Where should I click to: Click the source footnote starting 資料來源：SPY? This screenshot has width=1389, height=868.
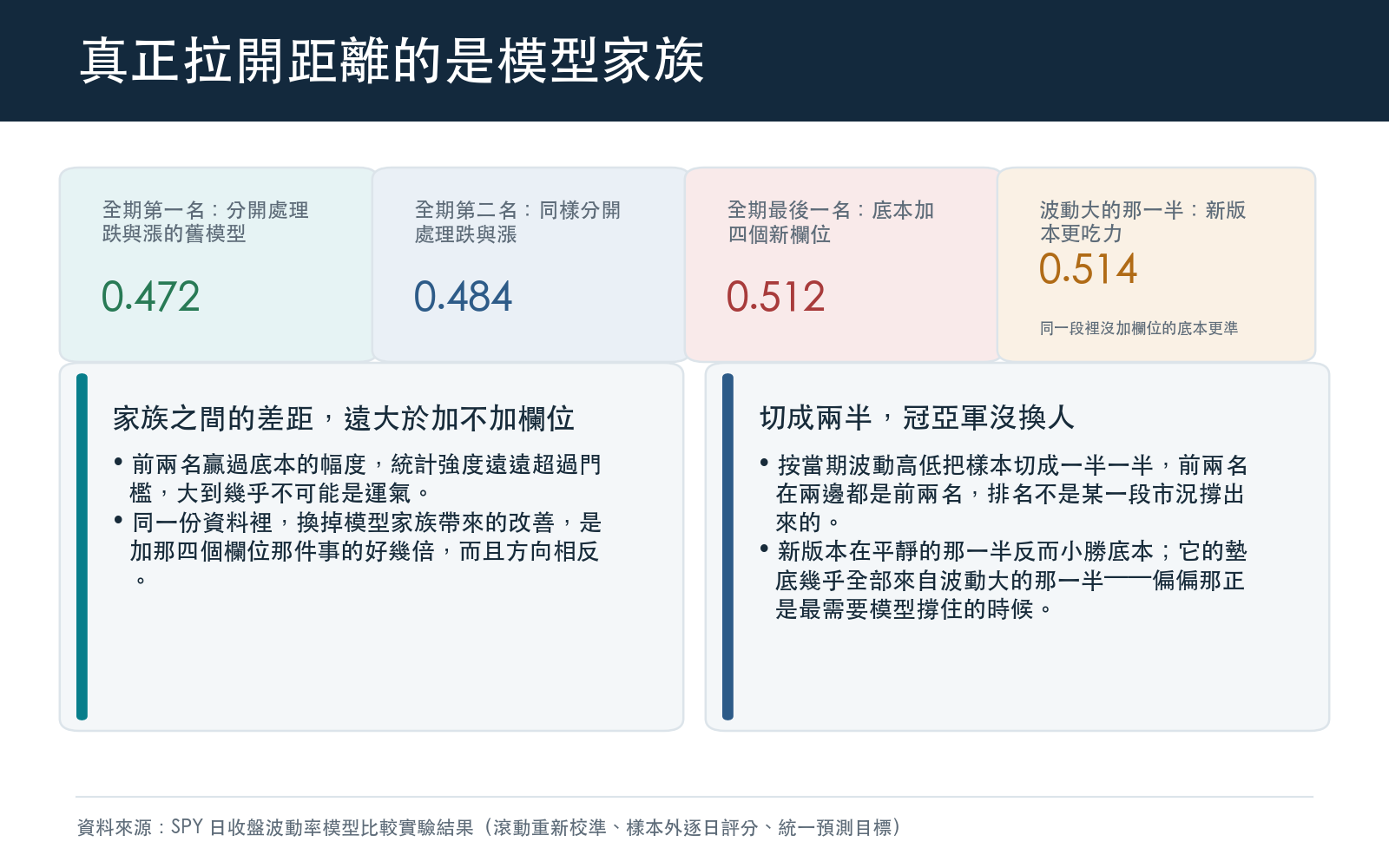(490, 827)
